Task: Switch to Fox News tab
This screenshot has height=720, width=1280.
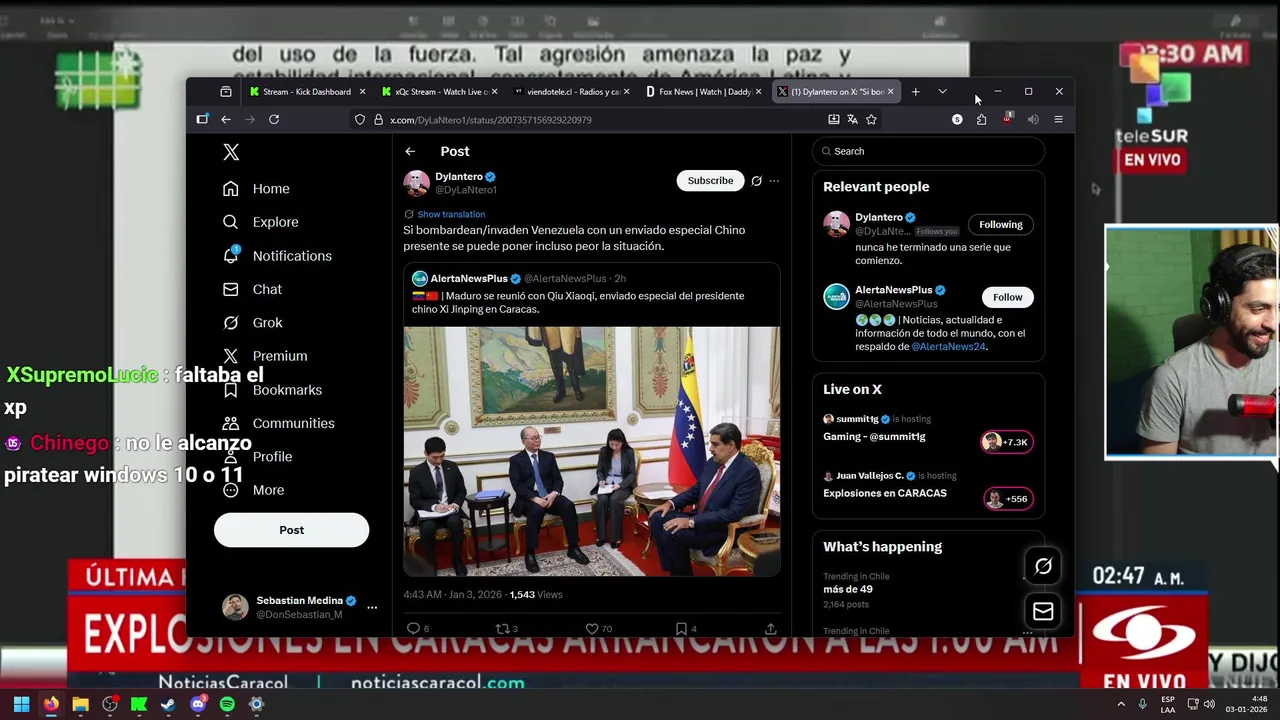Action: click(x=701, y=92)
